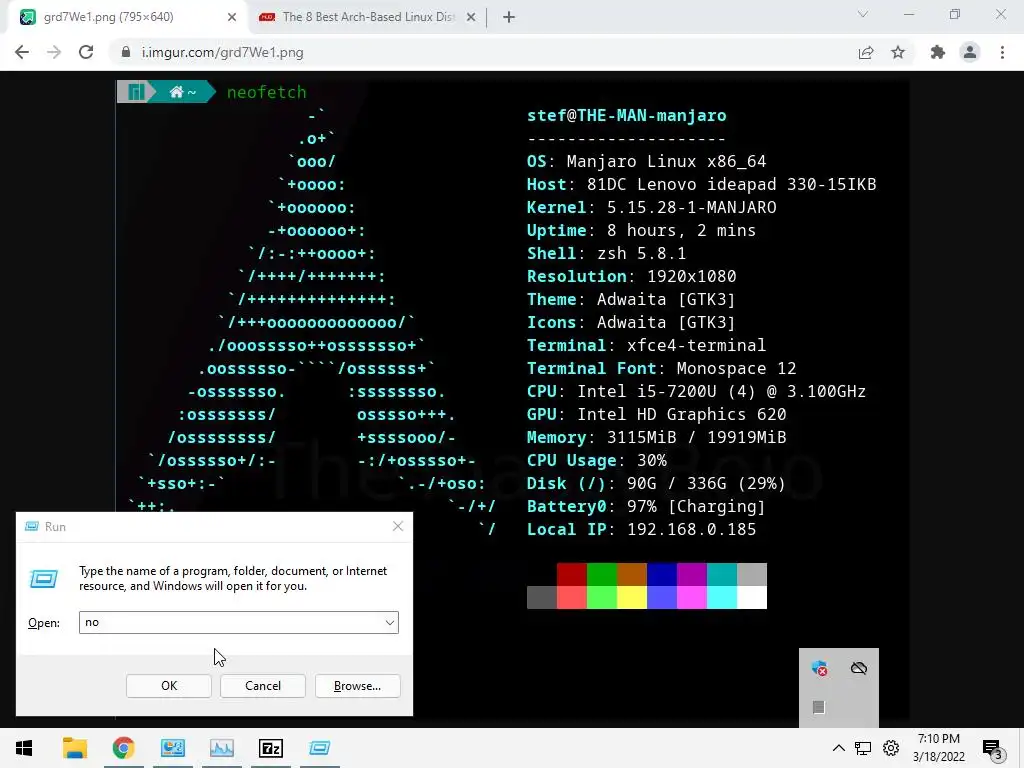This screenshot has width=1024, height=768.
Task: Click the Battery0 97% [Charging] line
Action: (x=646, y=507)
